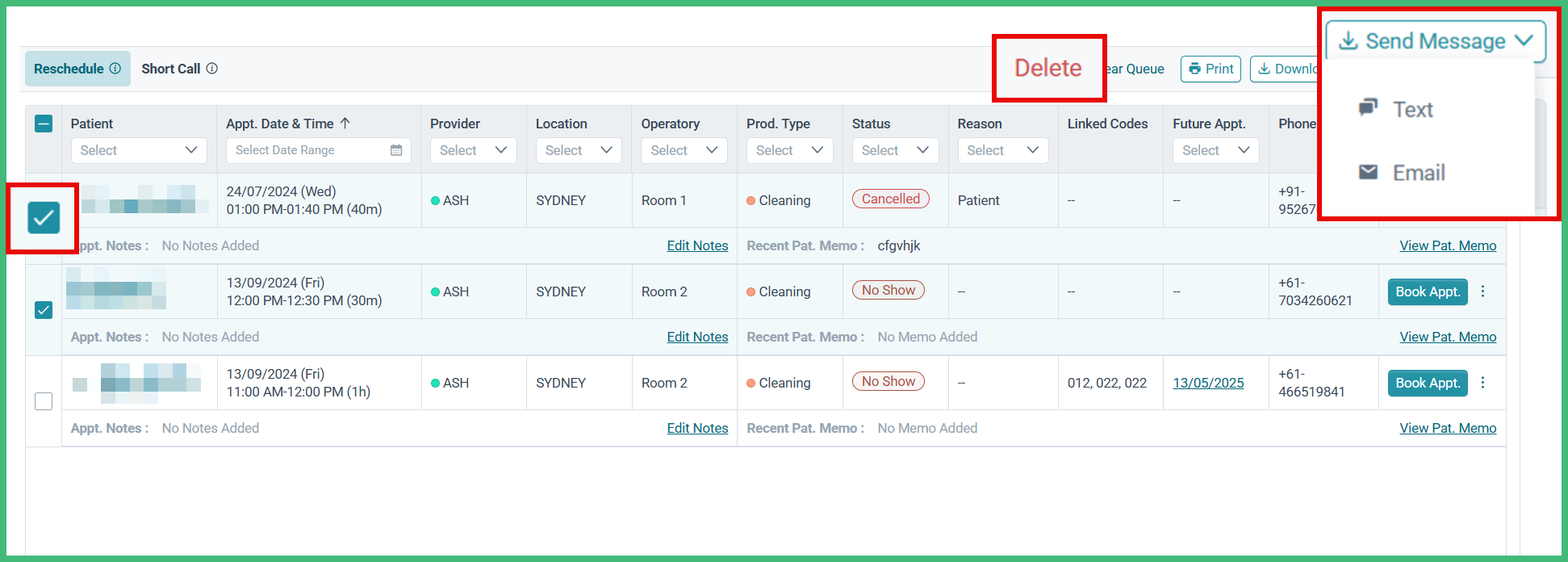The image size is (1568, 562).
Task: Click the red Delete button
Action: (1048, 68)
